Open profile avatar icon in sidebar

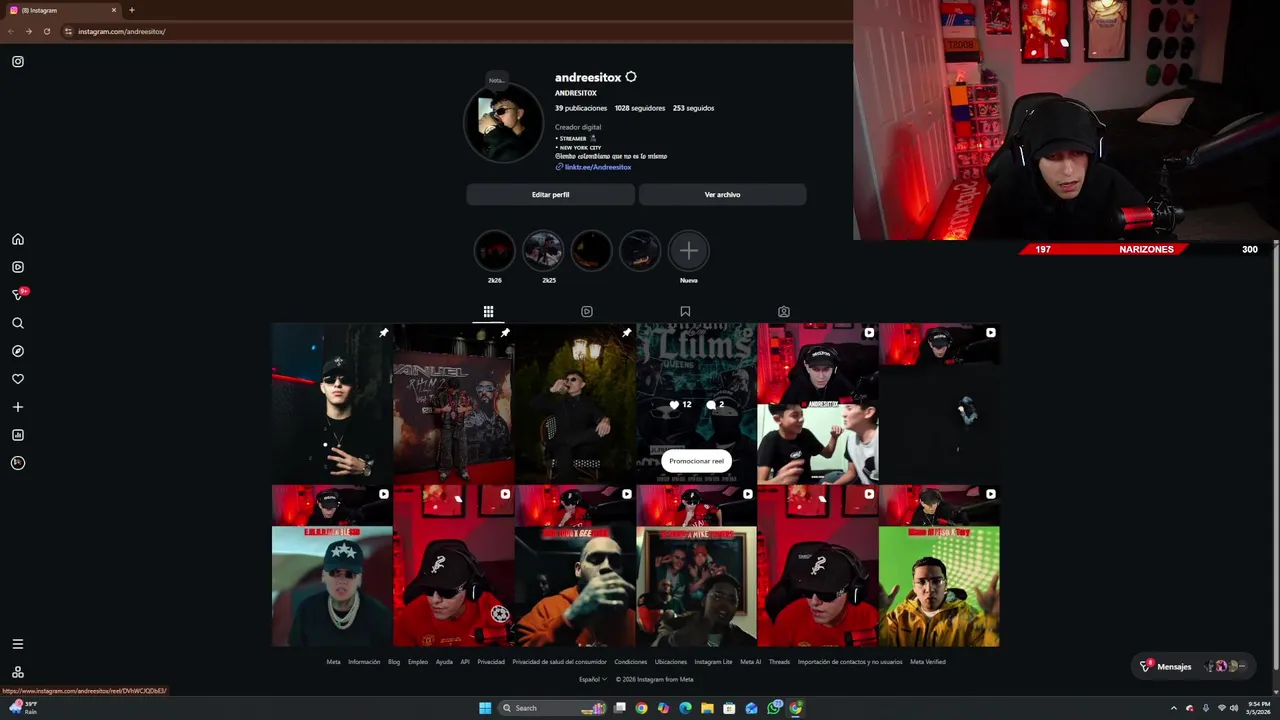[x=18, y=463]
